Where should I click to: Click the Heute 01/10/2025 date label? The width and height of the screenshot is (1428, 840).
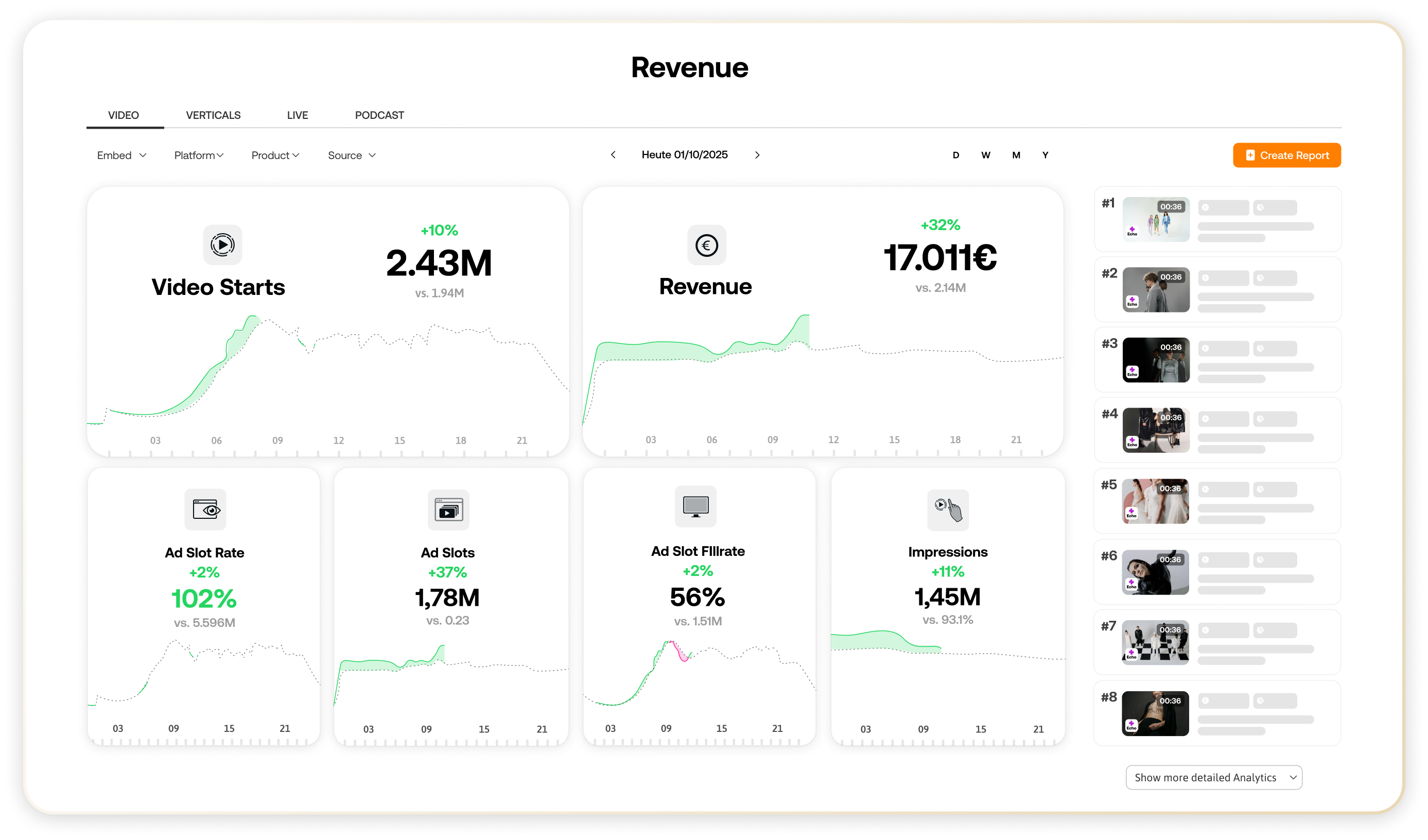point(685,154)
